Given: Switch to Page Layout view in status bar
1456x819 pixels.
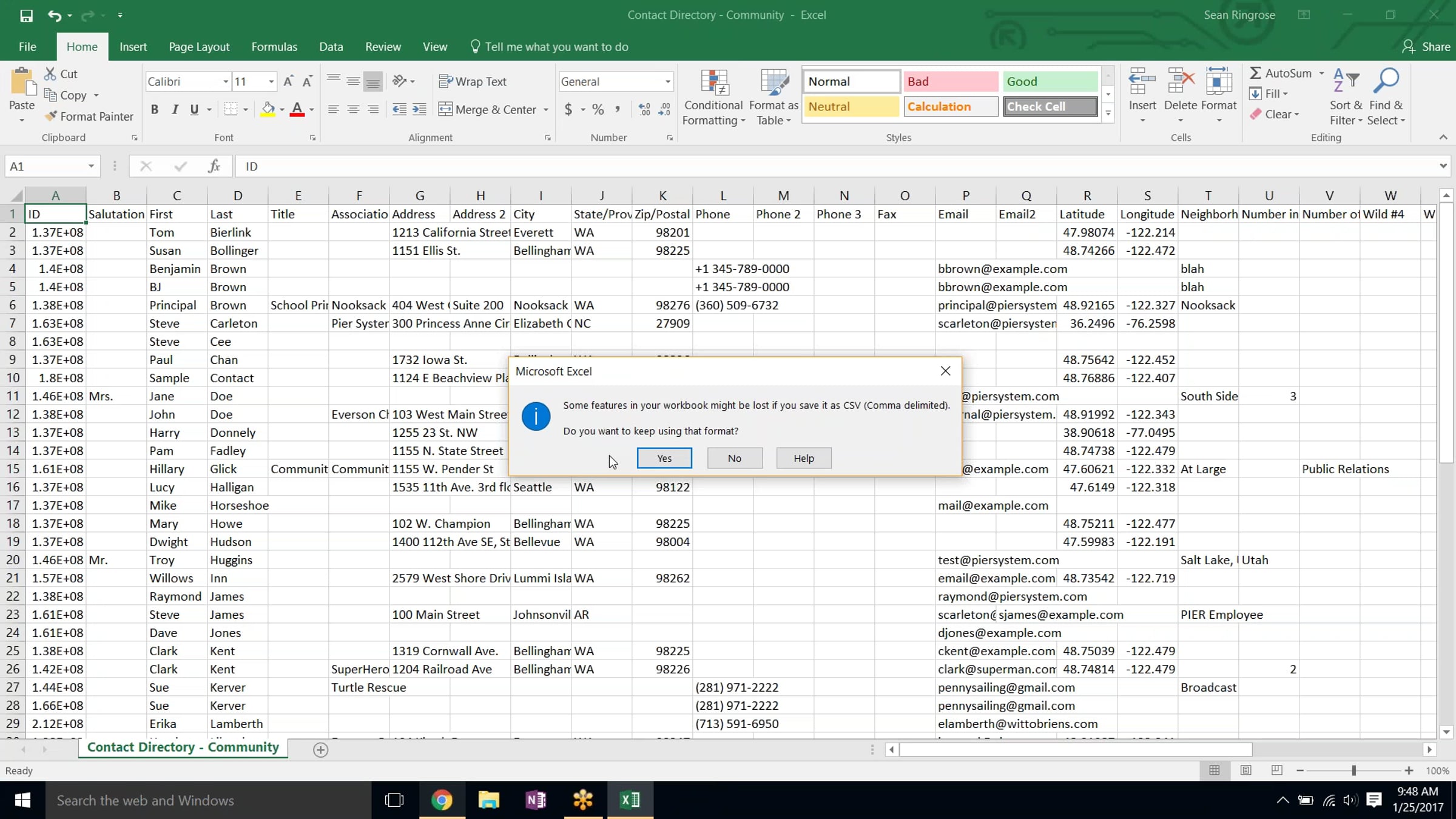Looking at the screenshot, I should pyautogui.click(x=1245, y=770).
